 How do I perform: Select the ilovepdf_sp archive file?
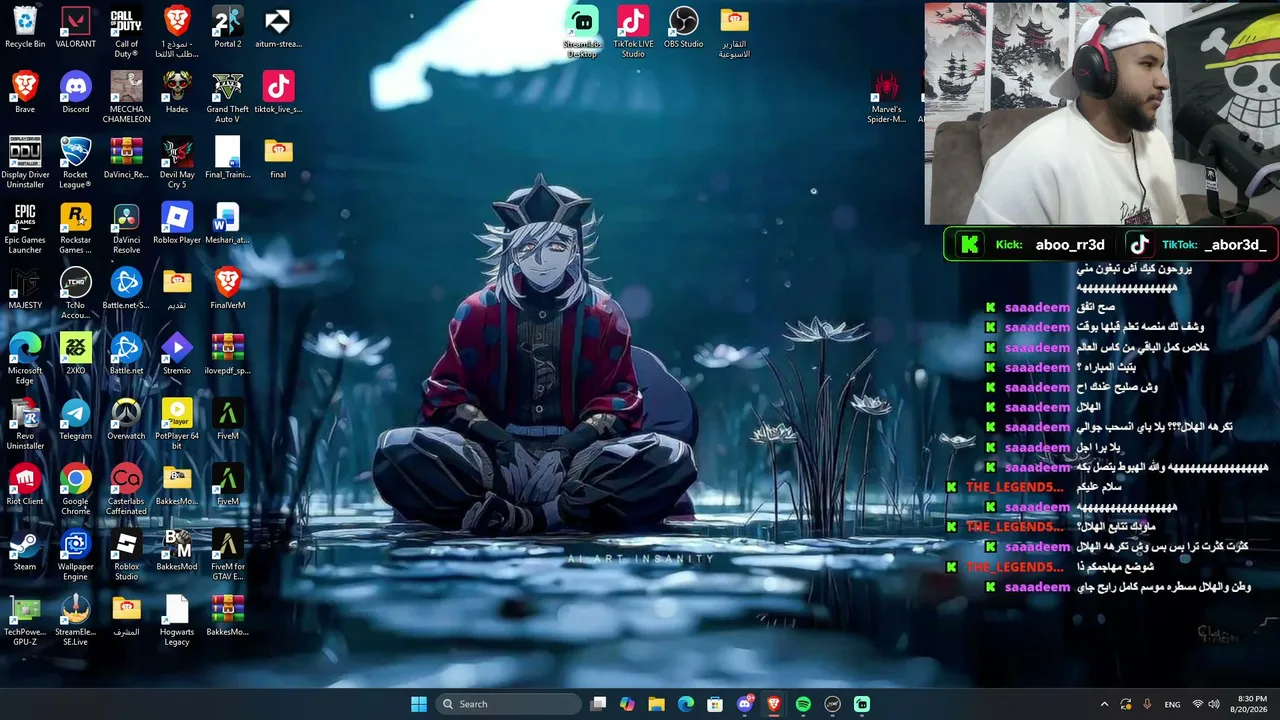[228, 353]
